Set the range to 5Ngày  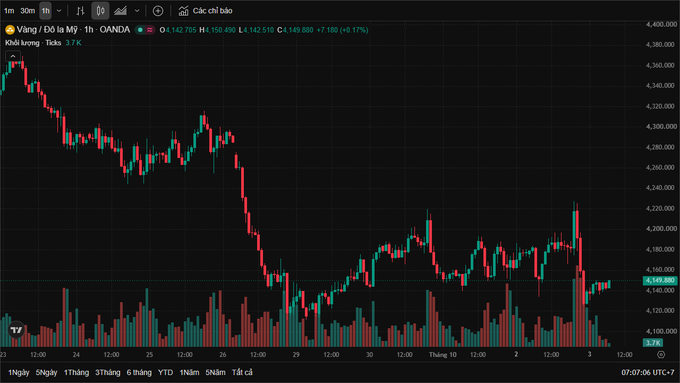click(46, 372)
